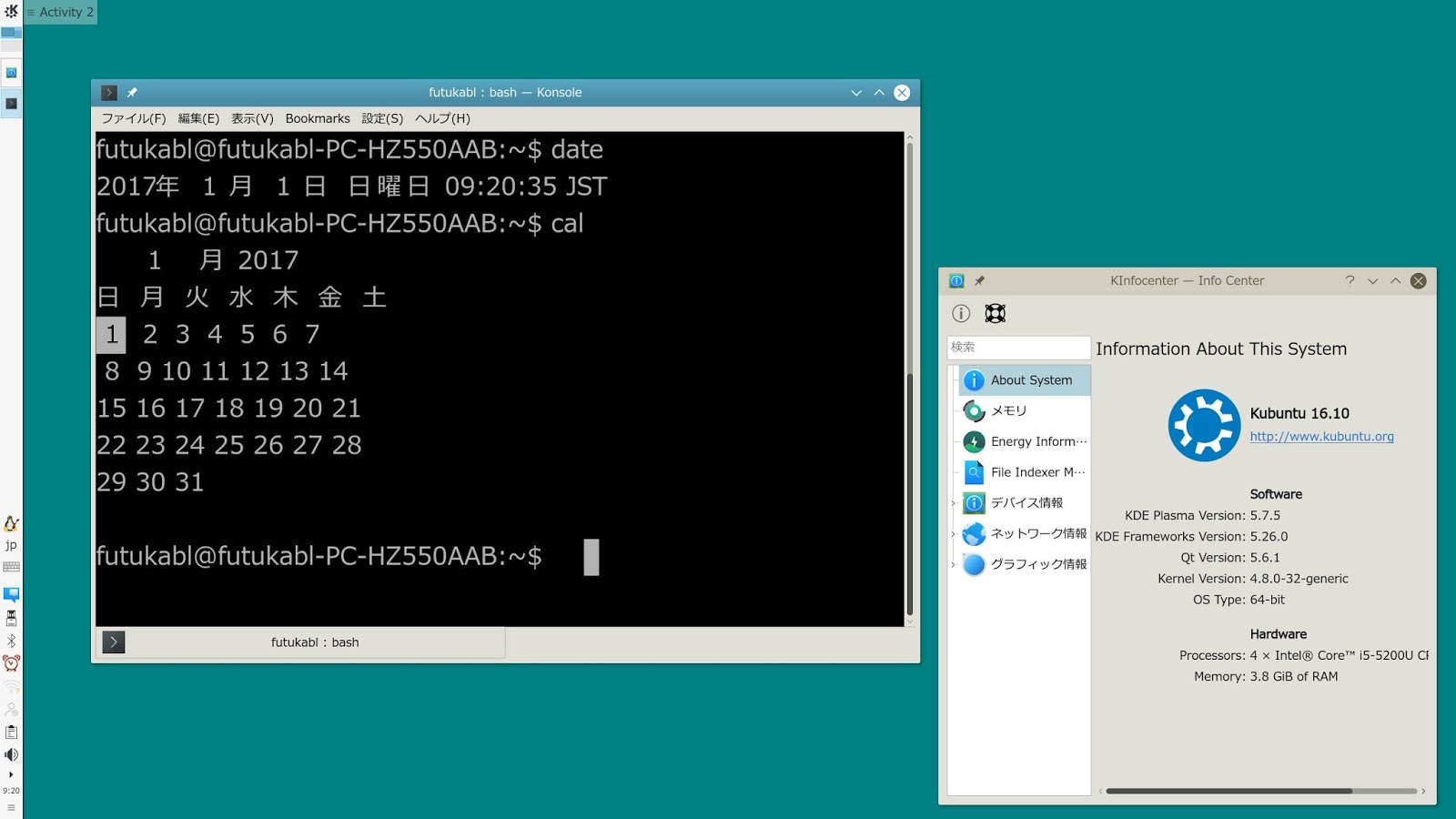This screenshot has width=1456, height=819.
Task: Click the Kernel Version value 4.8.0-32-generic
Action: pos(1299,579)
